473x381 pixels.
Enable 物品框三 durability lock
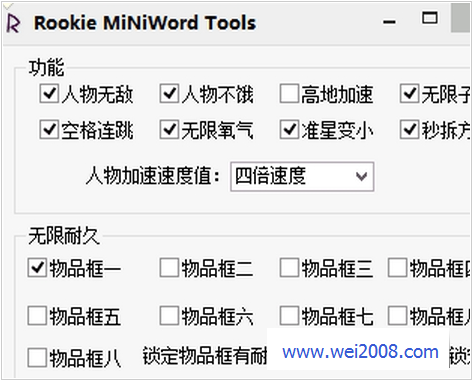289,268
